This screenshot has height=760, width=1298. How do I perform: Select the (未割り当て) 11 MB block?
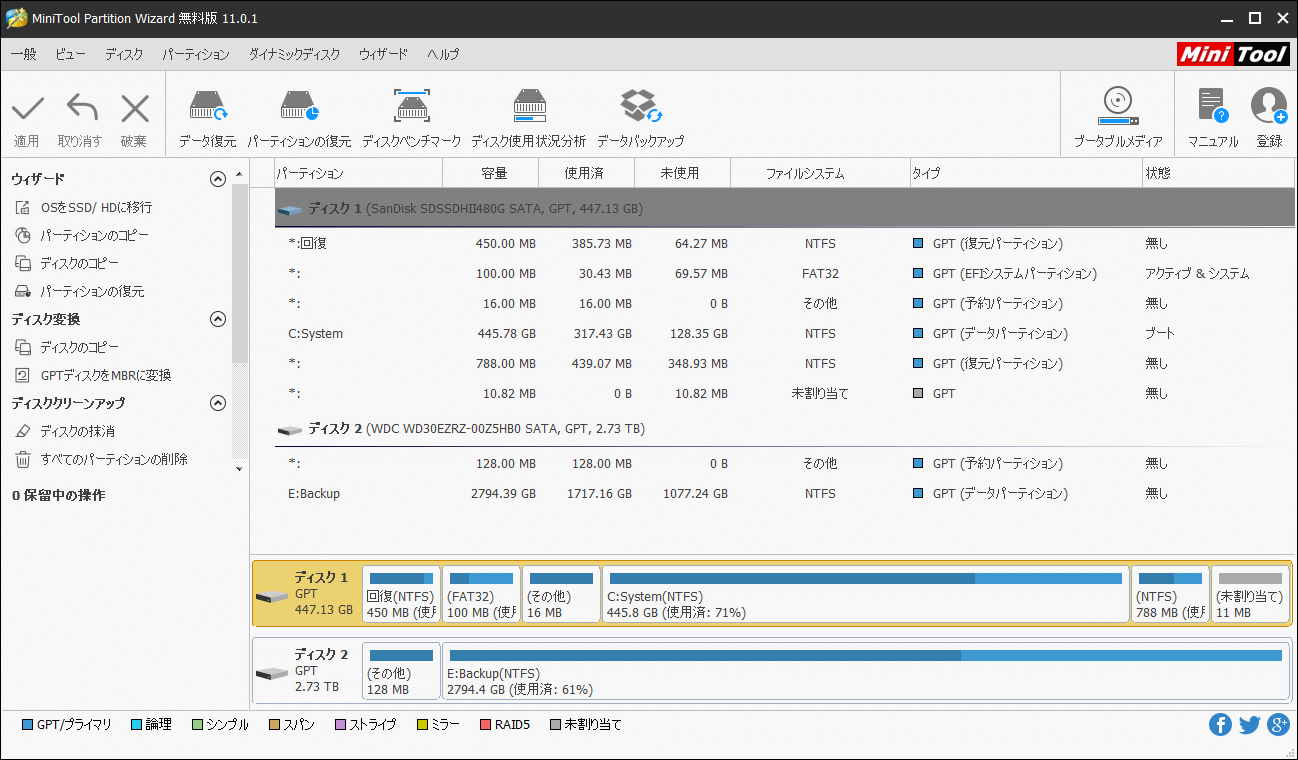pyautogui.click(x=1250, y=594)
